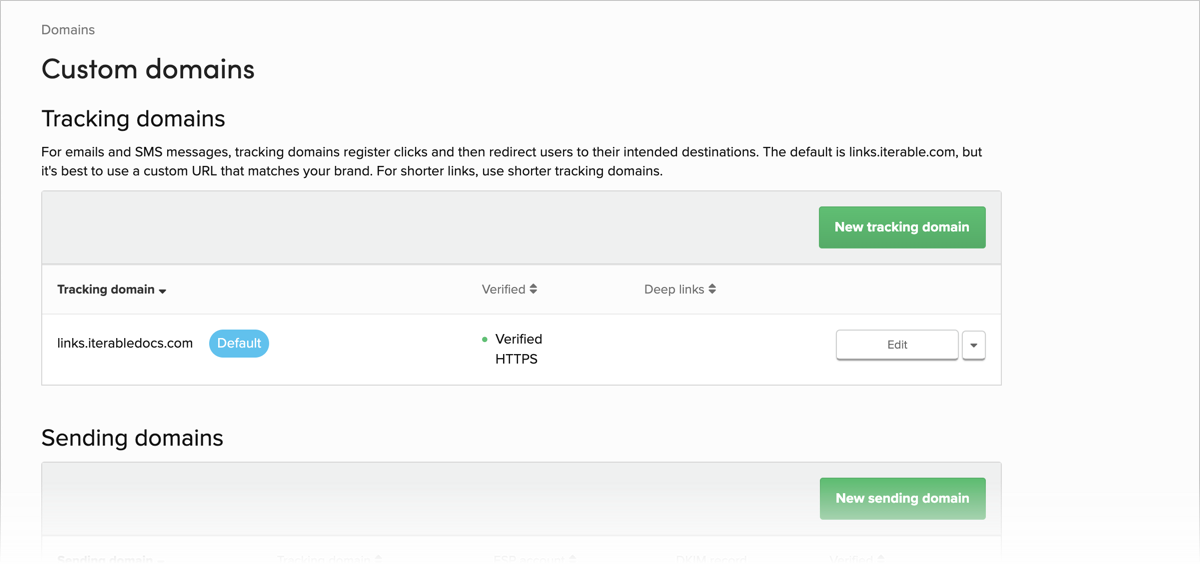Sort table by Deep links column
The image size is (1200, 564).
680,289
